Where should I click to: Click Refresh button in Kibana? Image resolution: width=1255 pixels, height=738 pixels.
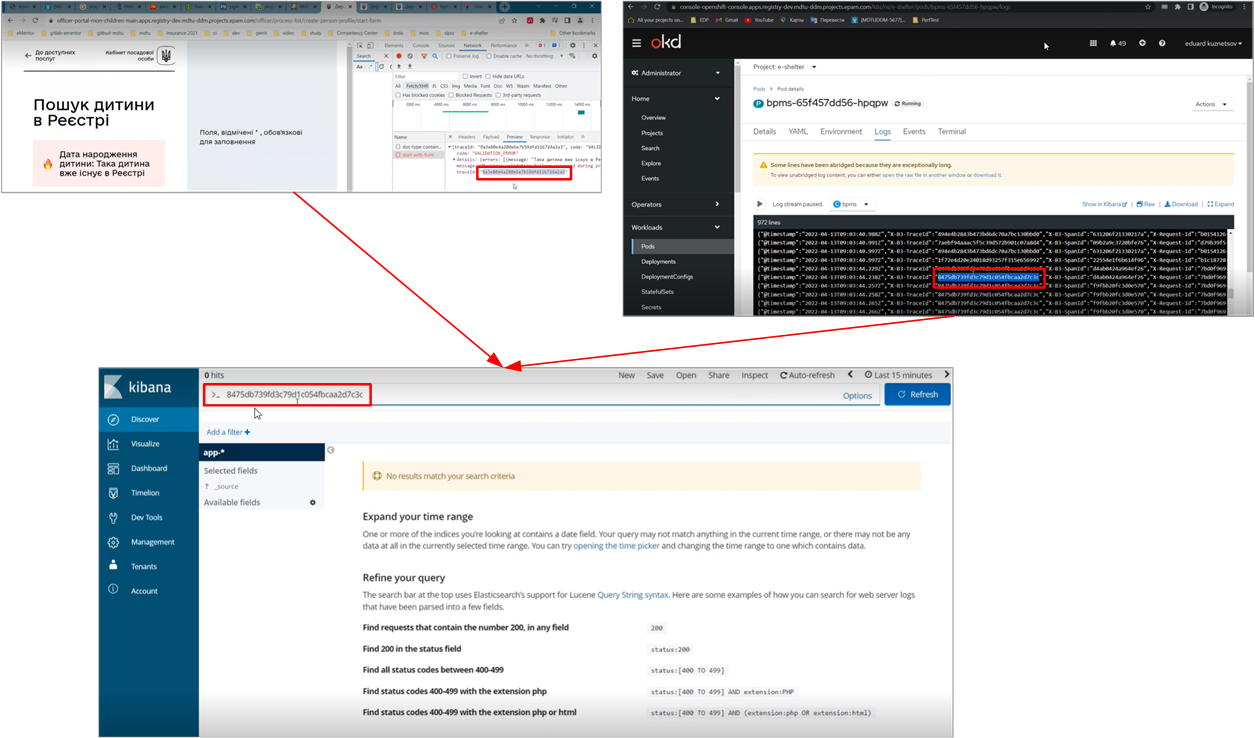pos(918,395)
